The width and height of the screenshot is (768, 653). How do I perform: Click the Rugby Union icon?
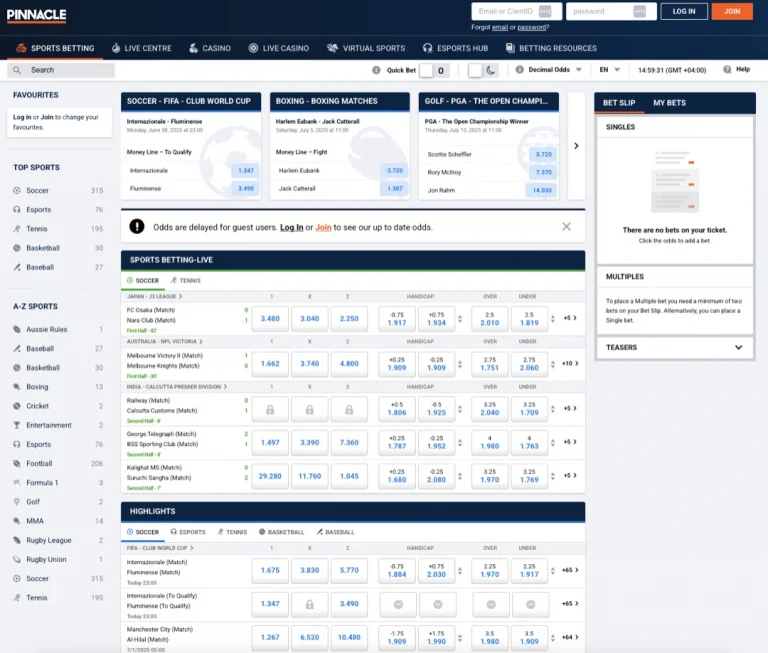click(x=17, y=559)
